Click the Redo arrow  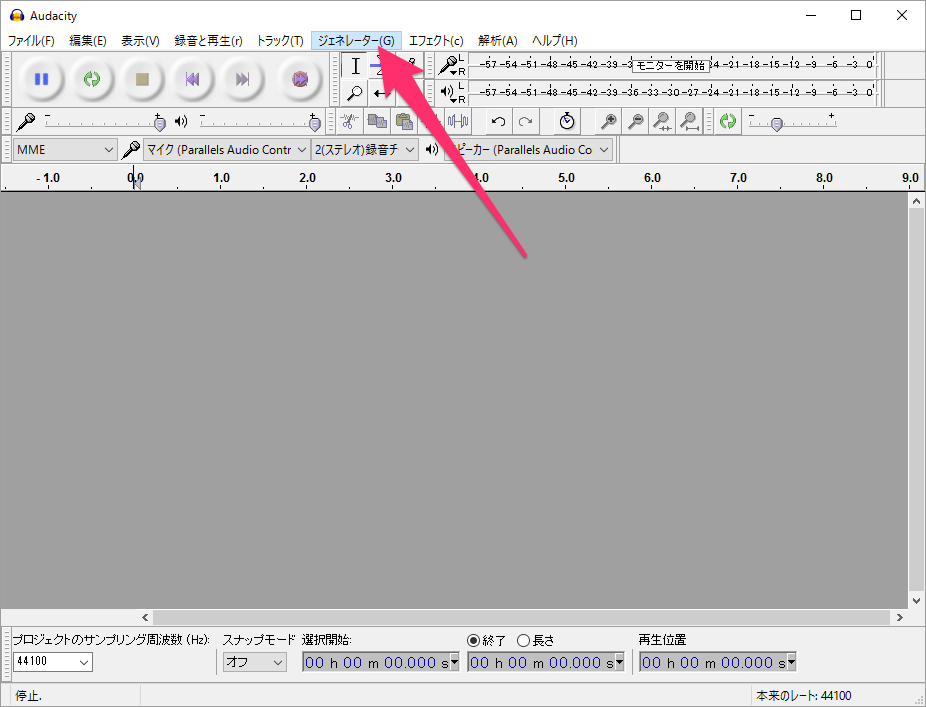click(525, 122)
